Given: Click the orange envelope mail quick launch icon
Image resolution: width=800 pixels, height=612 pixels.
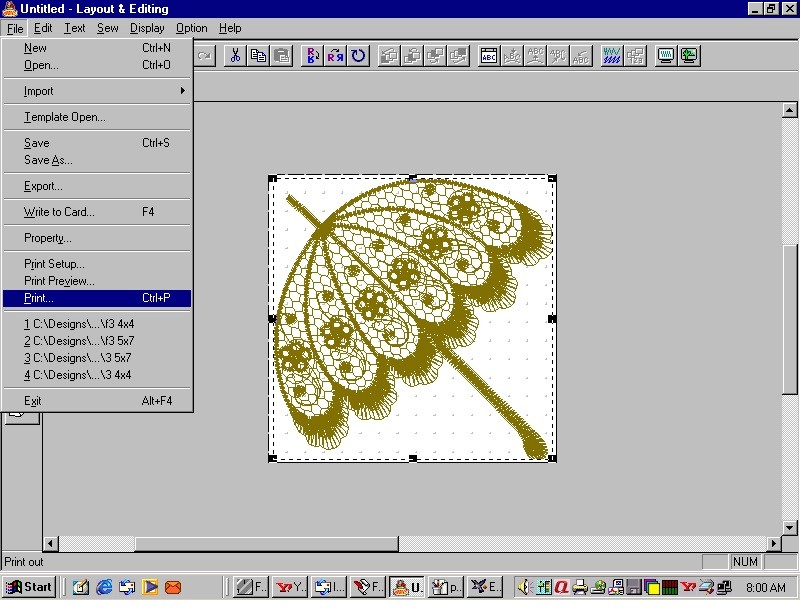Looking at the screenshot, I should (173, 588).
